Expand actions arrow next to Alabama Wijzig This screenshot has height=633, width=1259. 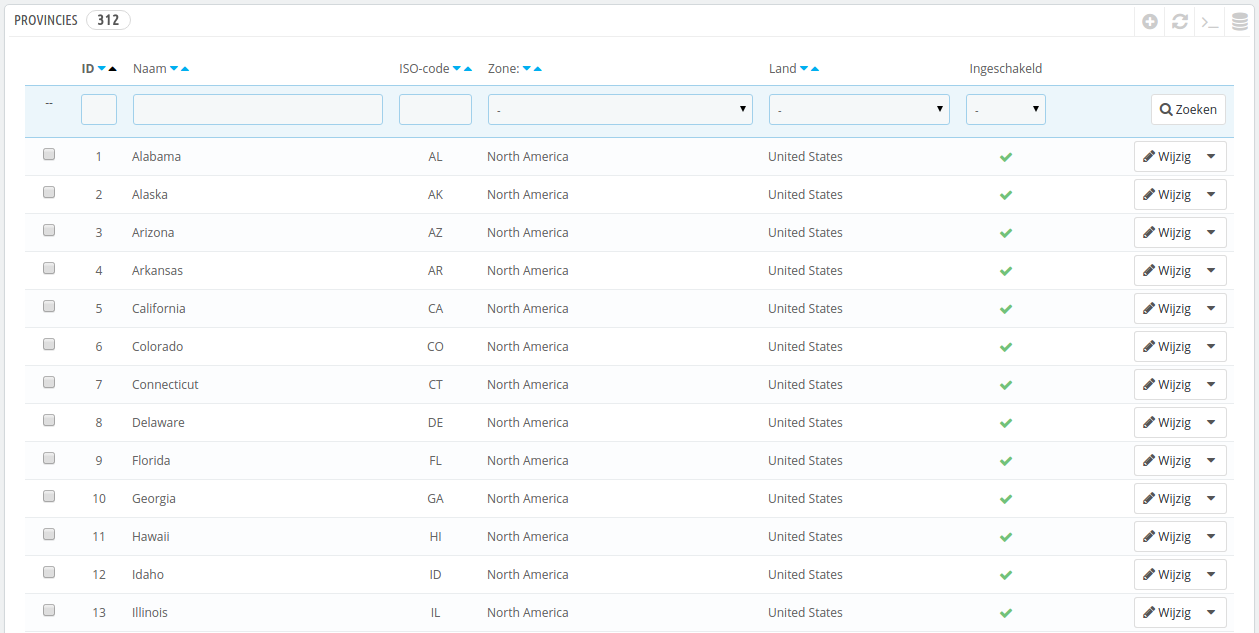(1212, 157)
